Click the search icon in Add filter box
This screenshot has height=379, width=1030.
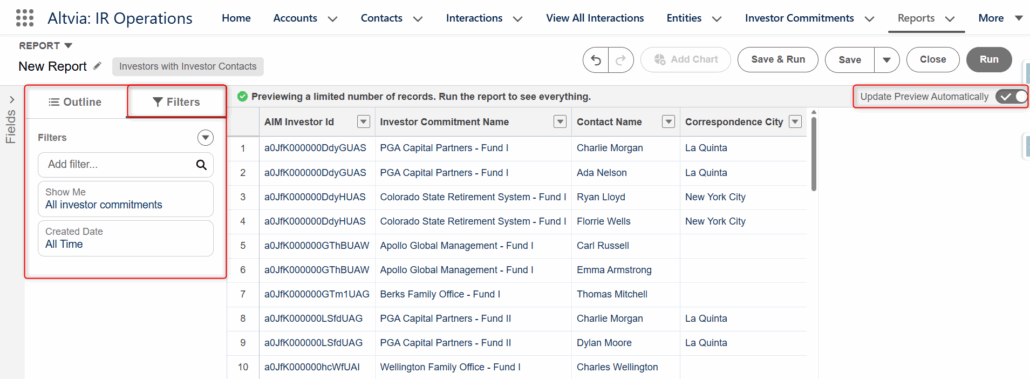[x=202, y=165]
